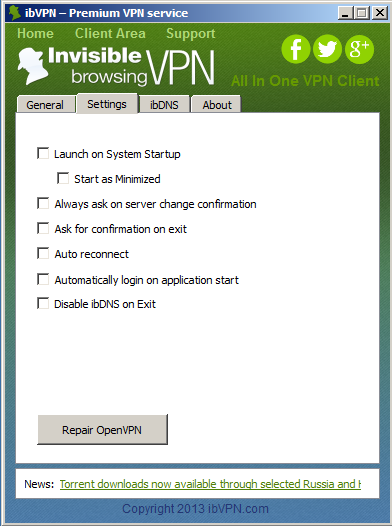392x526 pixels.
Task: Open the Facebook icon link
Action: tap(295, 49)
